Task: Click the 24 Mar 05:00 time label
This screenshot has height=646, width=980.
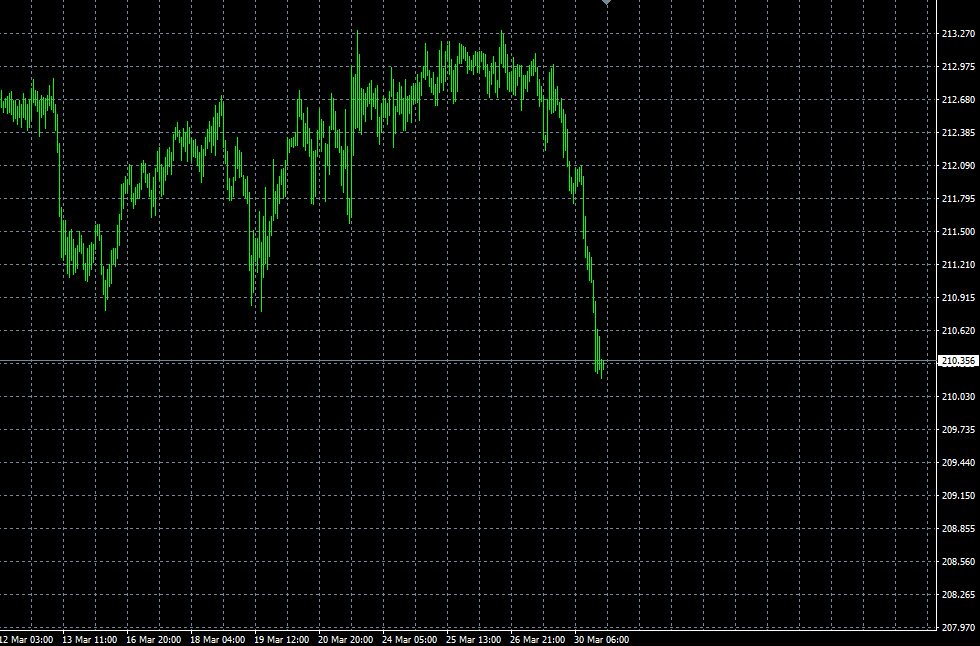Action: coord(409,640)
